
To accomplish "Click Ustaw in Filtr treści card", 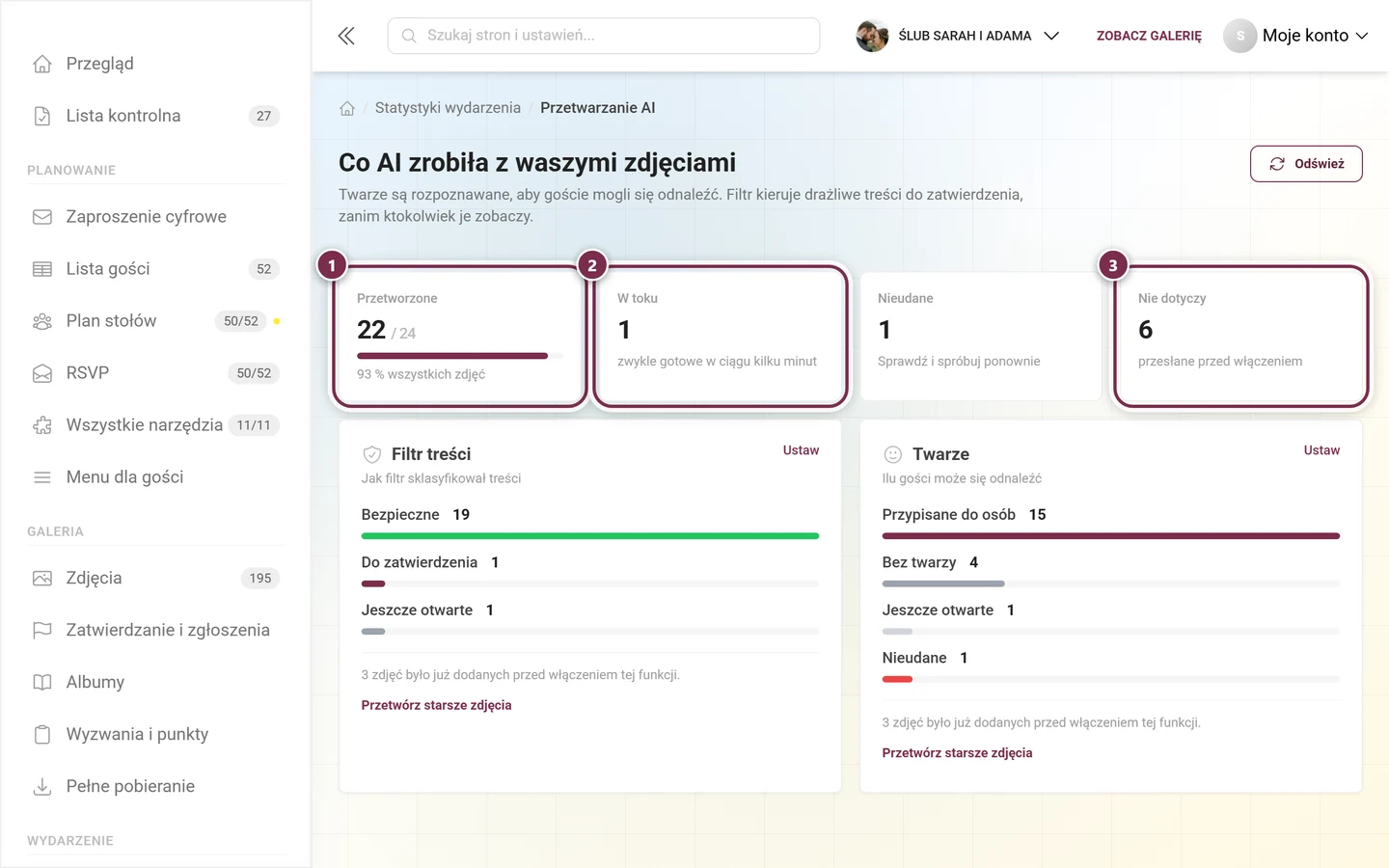I will coord(801,450).
